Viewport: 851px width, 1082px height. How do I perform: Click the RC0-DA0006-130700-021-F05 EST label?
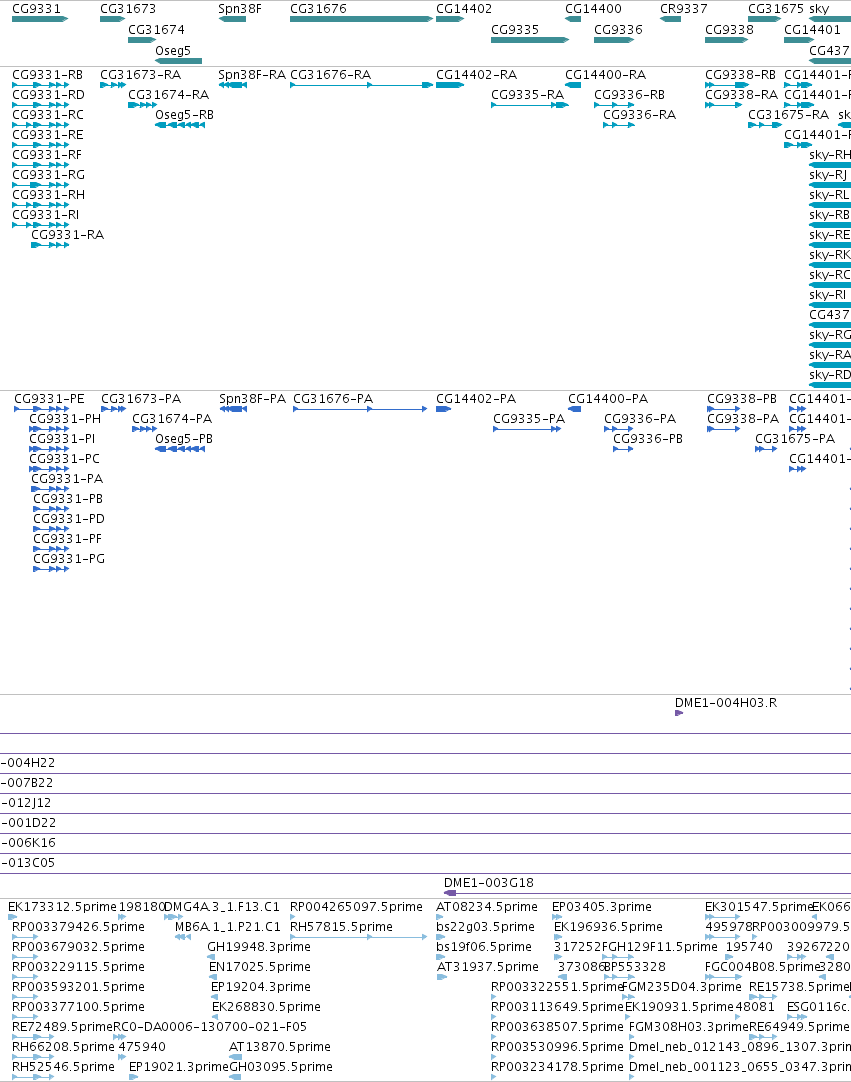coord(210,1027)
